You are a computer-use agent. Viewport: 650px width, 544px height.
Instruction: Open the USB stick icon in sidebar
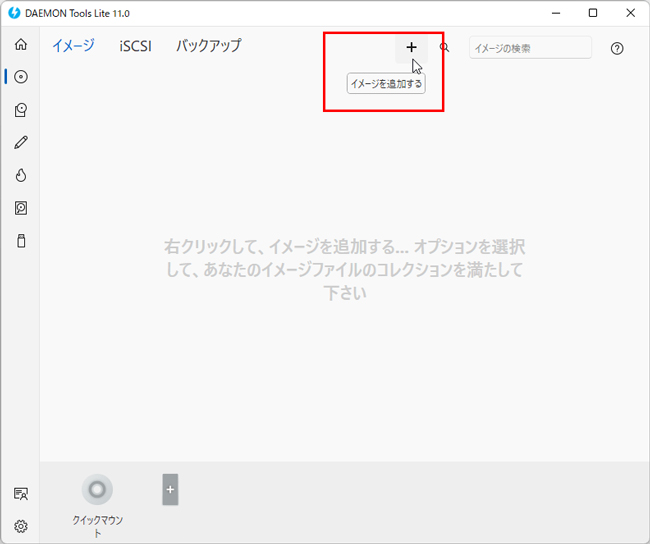21,241
